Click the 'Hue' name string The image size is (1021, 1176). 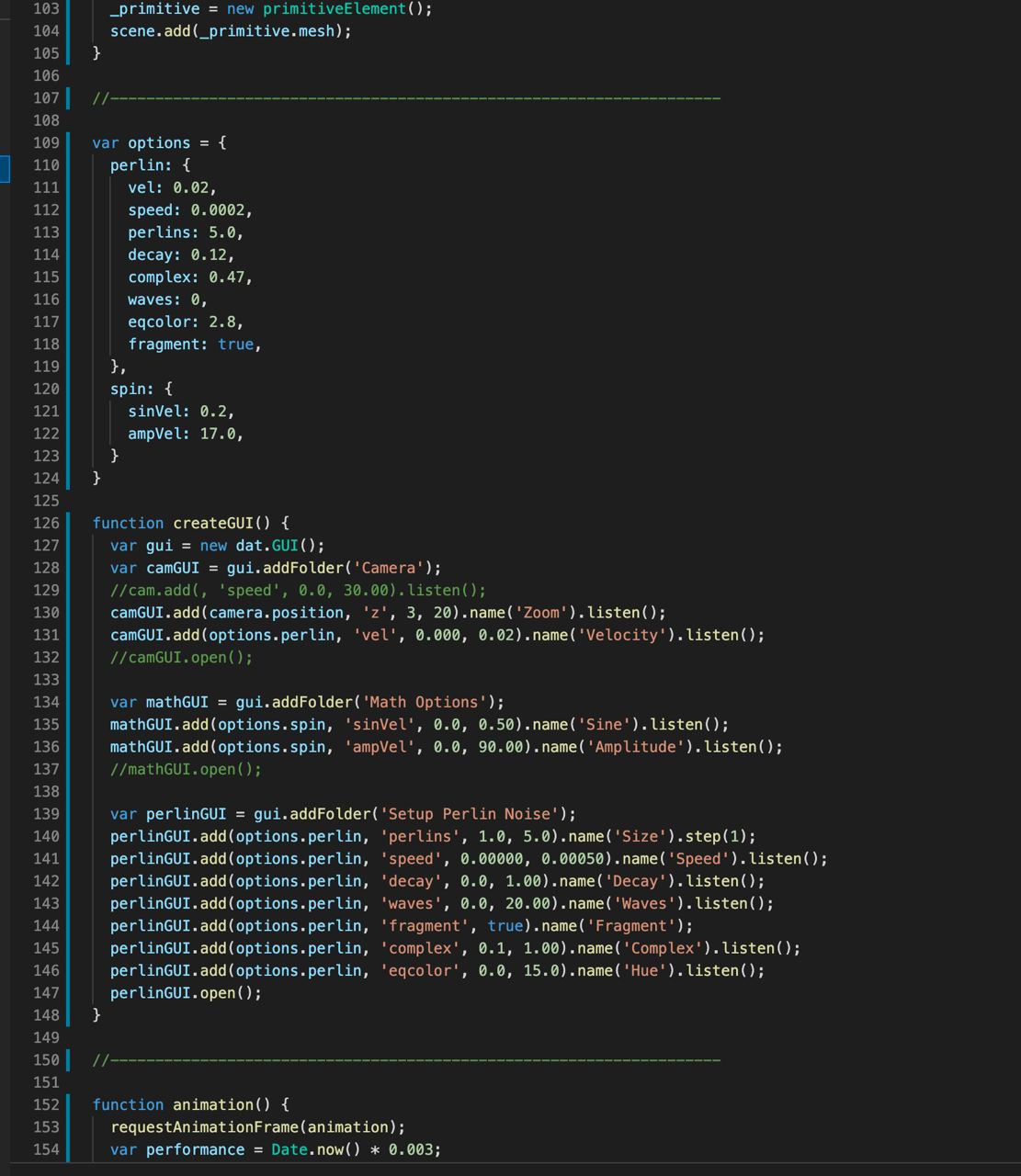[x=644, y=970]
